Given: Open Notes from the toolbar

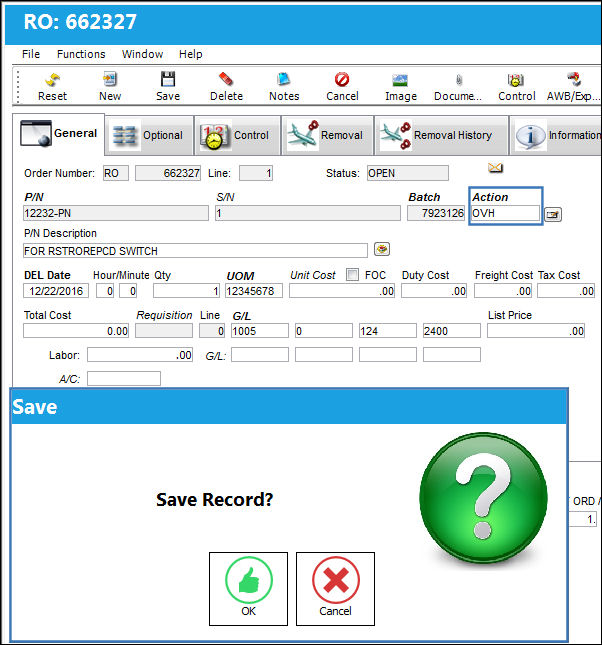Looking at the screenshot, I should point(284,87).
